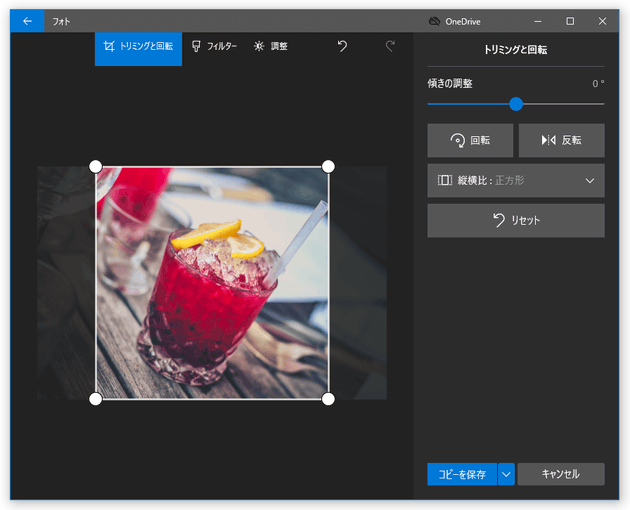The height and width of the screenshot is (510, 630).
Task: Click the キャンセル button
Action: tap(561, 474)
